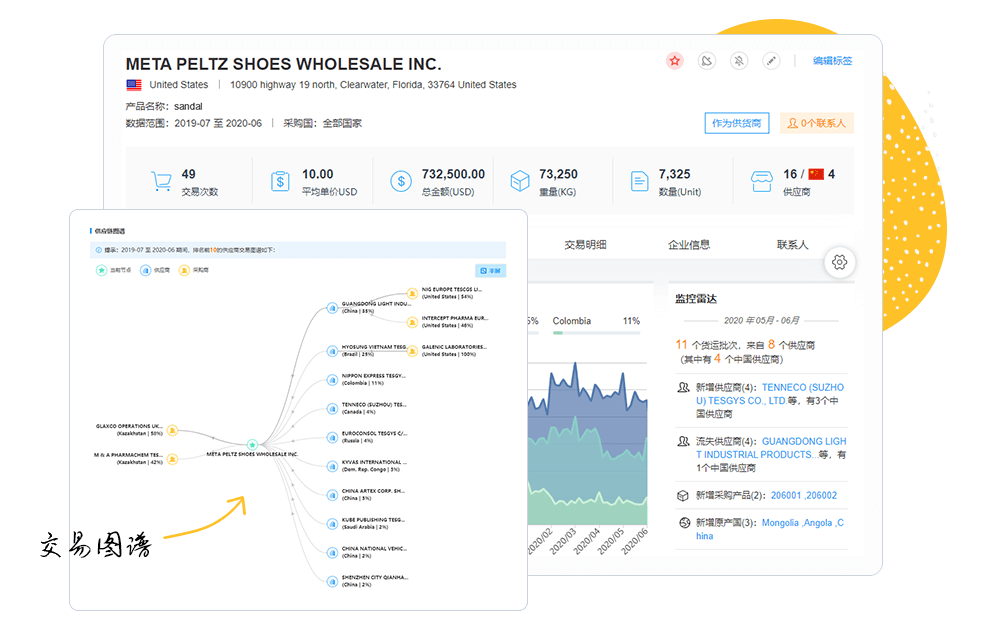Open the Angola origin country link
The height and width of the screenshot is (623, 987).
coord(818,523)
